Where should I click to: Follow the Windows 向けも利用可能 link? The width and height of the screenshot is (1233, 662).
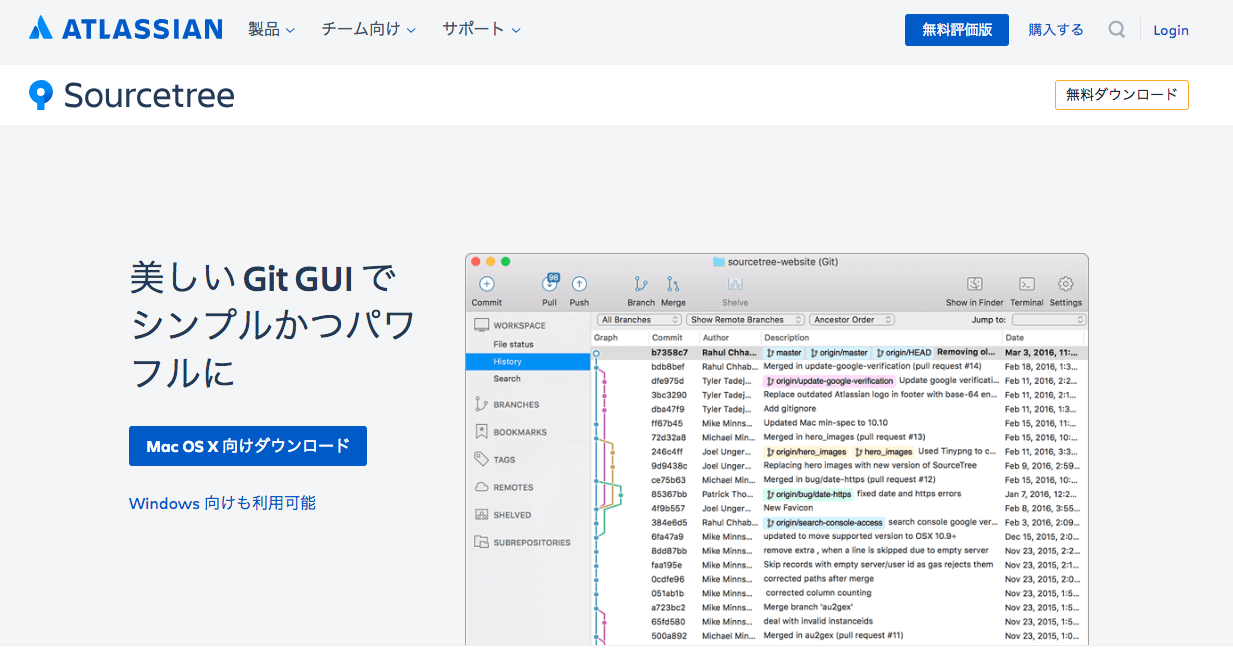tap(222, 503)
